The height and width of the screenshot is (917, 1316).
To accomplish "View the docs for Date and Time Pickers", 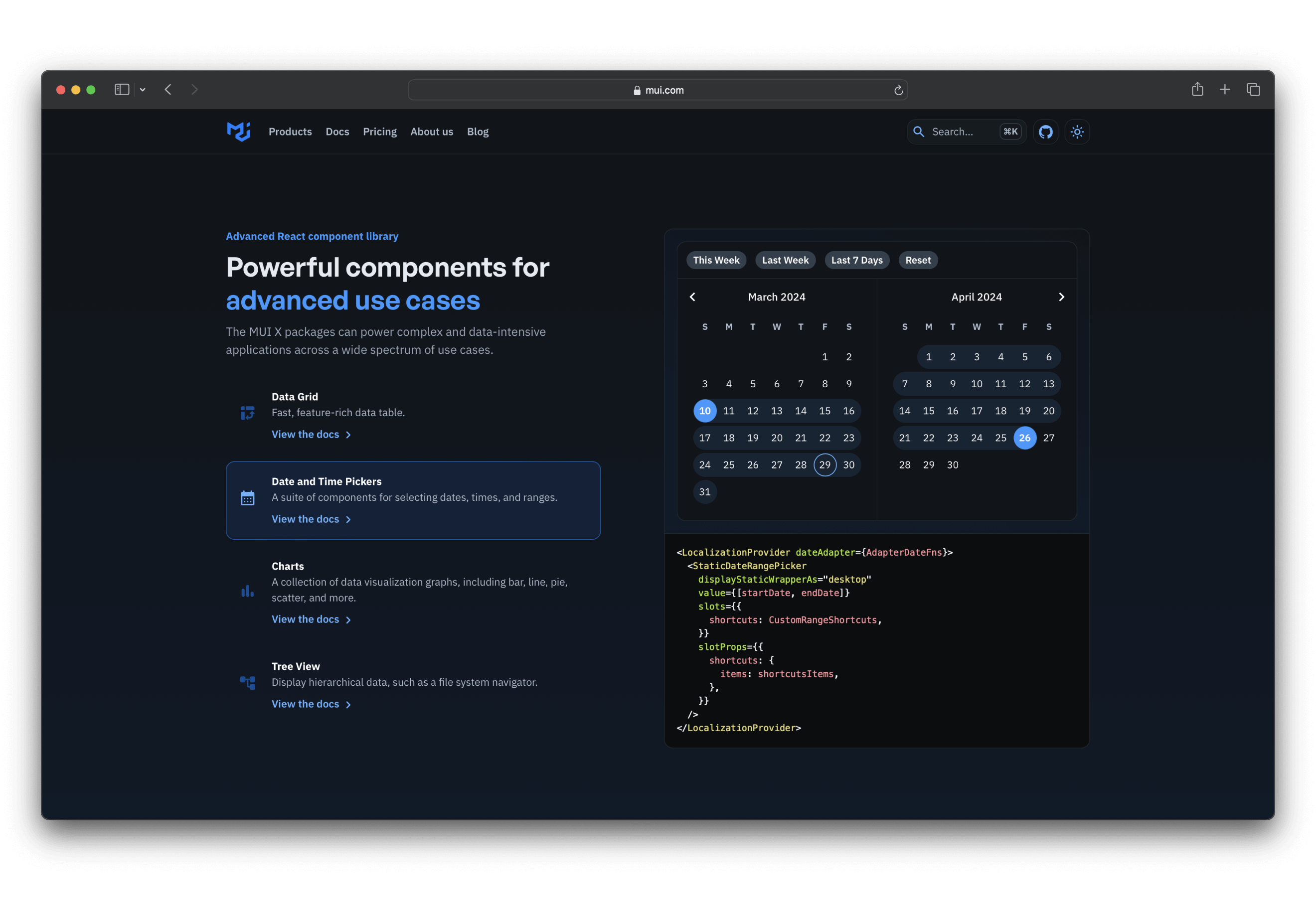I will click(311, 519).
